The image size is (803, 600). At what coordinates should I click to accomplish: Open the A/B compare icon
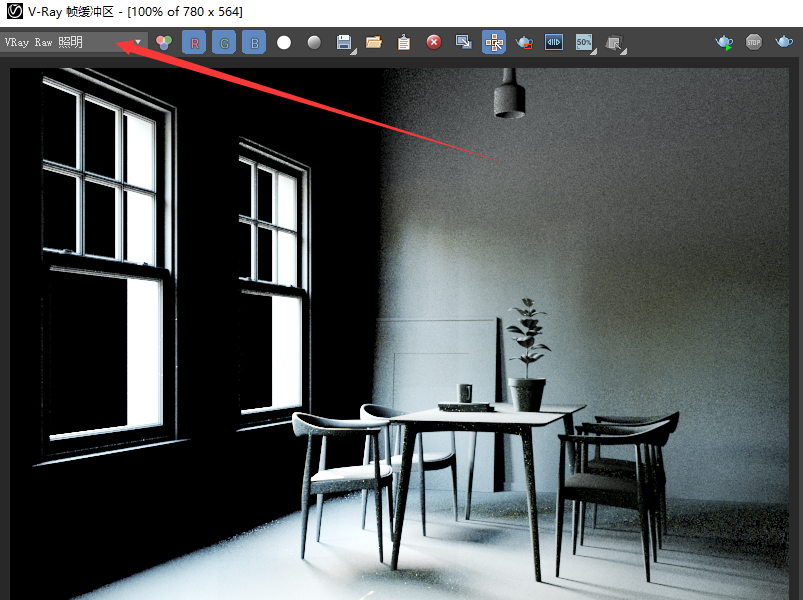[x=554, y=42]
